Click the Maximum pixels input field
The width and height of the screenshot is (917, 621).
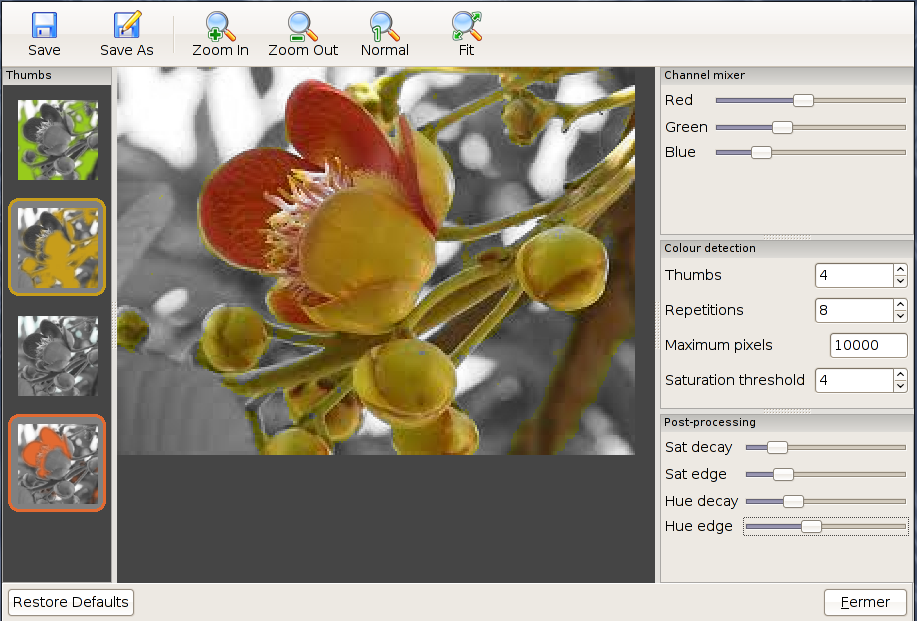point(868,345)
